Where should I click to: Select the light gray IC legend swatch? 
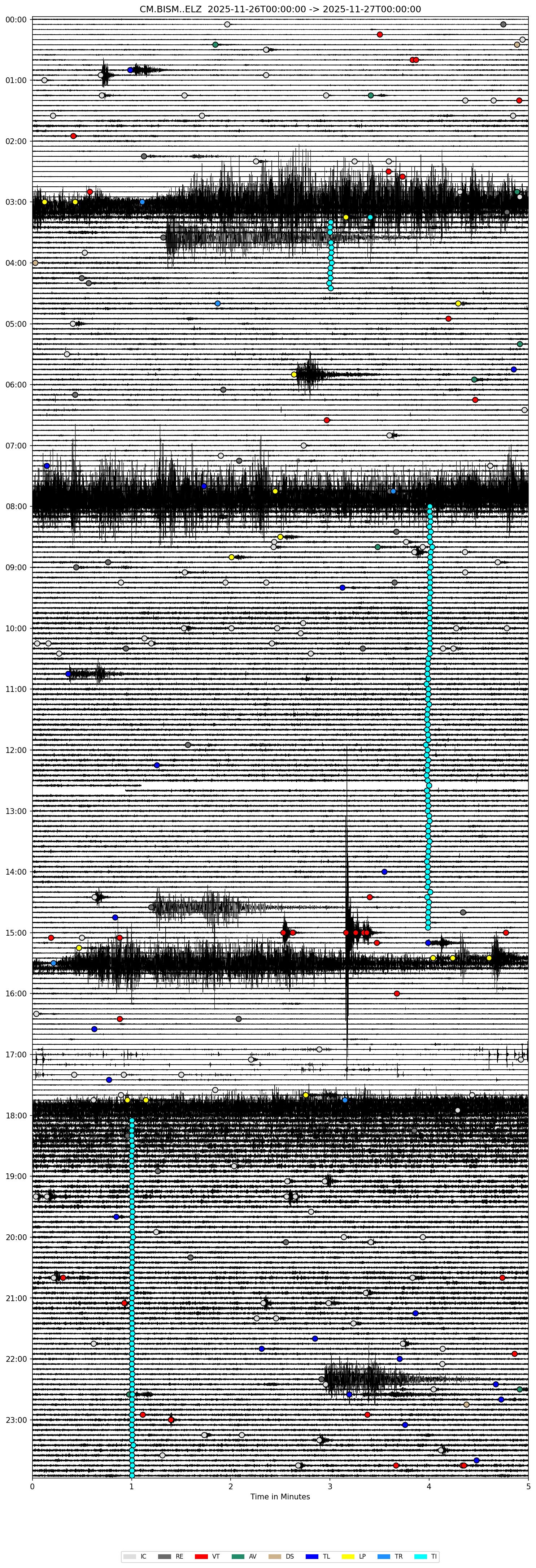coord(130,1551)
